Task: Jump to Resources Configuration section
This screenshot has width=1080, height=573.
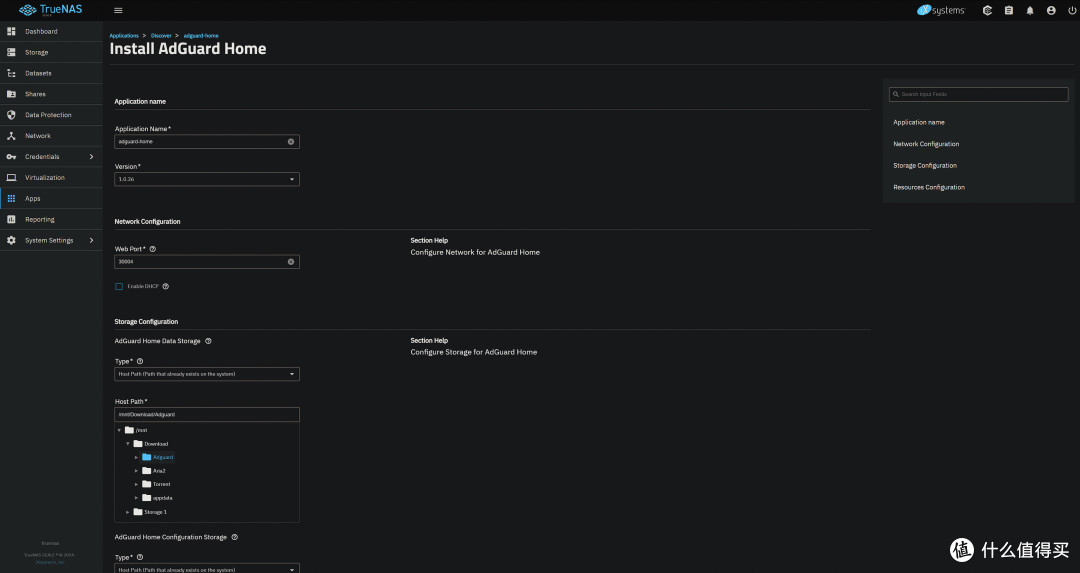Action: coord(928,187)
